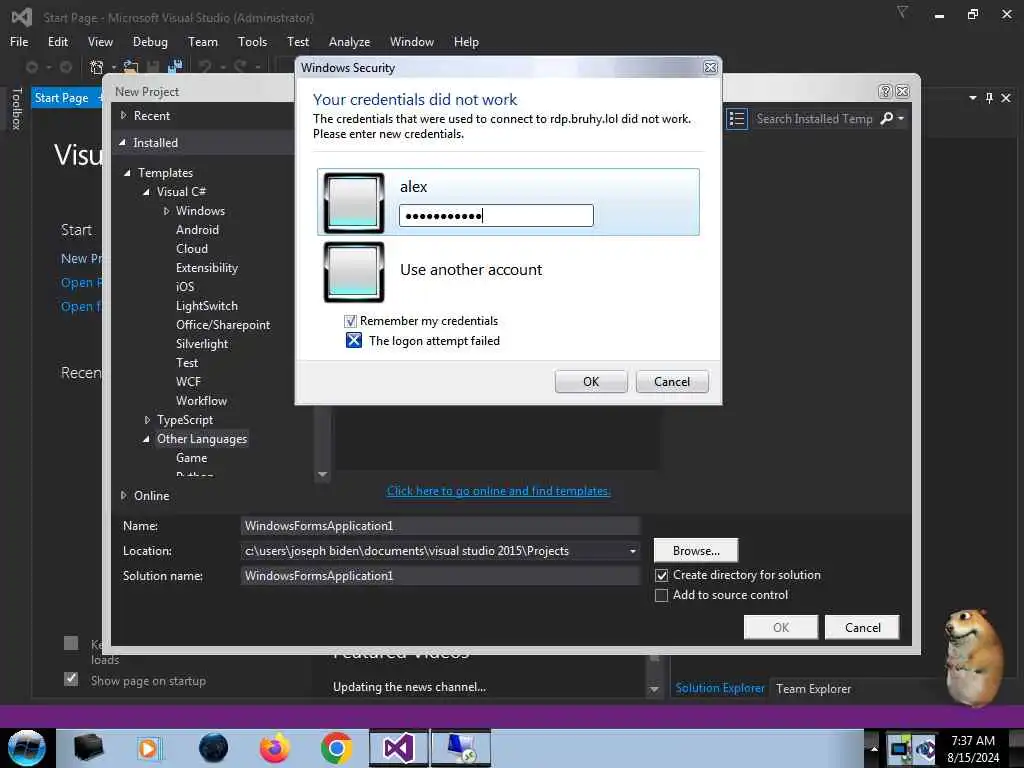This screenshot has width=1024, height=768.
Task: Click the feedback filter icon in title bar
Action: point(902,12)
